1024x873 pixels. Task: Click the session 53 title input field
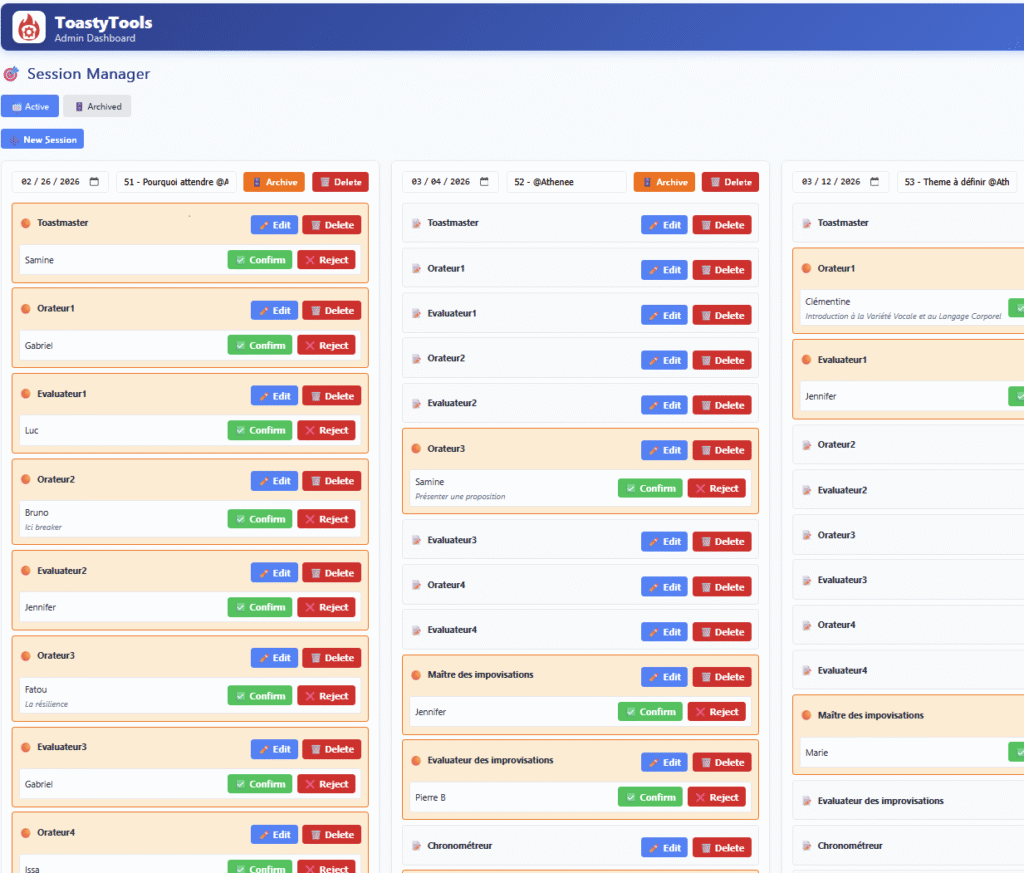tap(958, 182)
